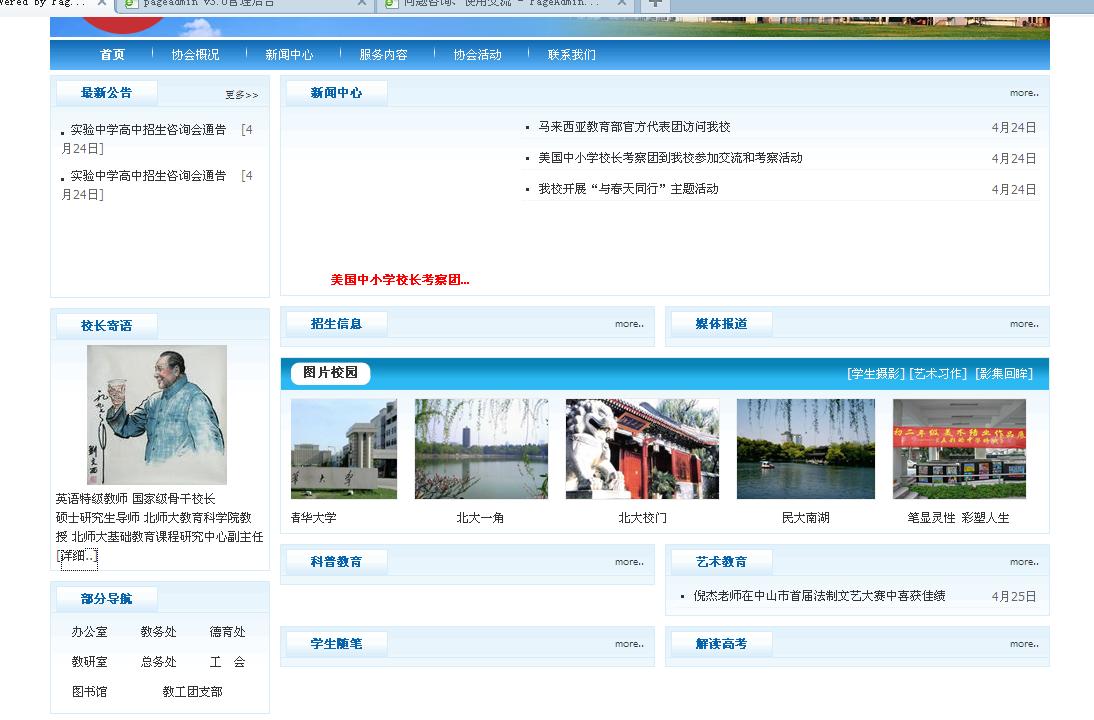This screenshot has height=720, width=1094.
Task: Click the [详细..] link under 校长寄语
Action: click(78, 556)
